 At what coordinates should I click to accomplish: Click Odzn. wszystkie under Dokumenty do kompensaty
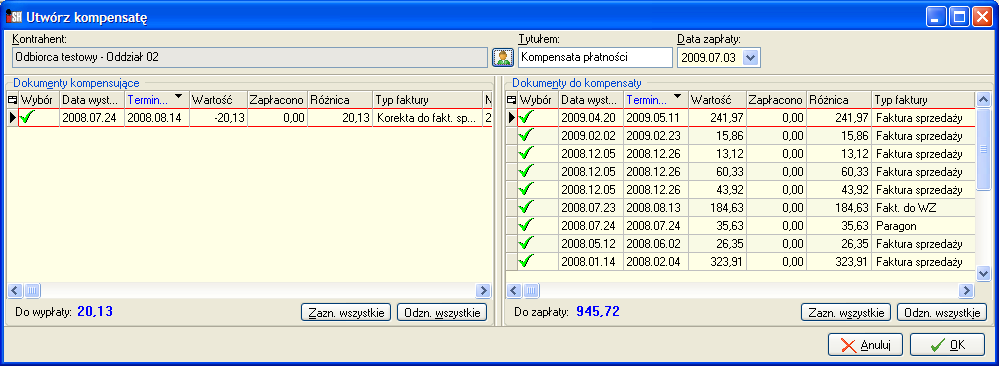point(942,313)
